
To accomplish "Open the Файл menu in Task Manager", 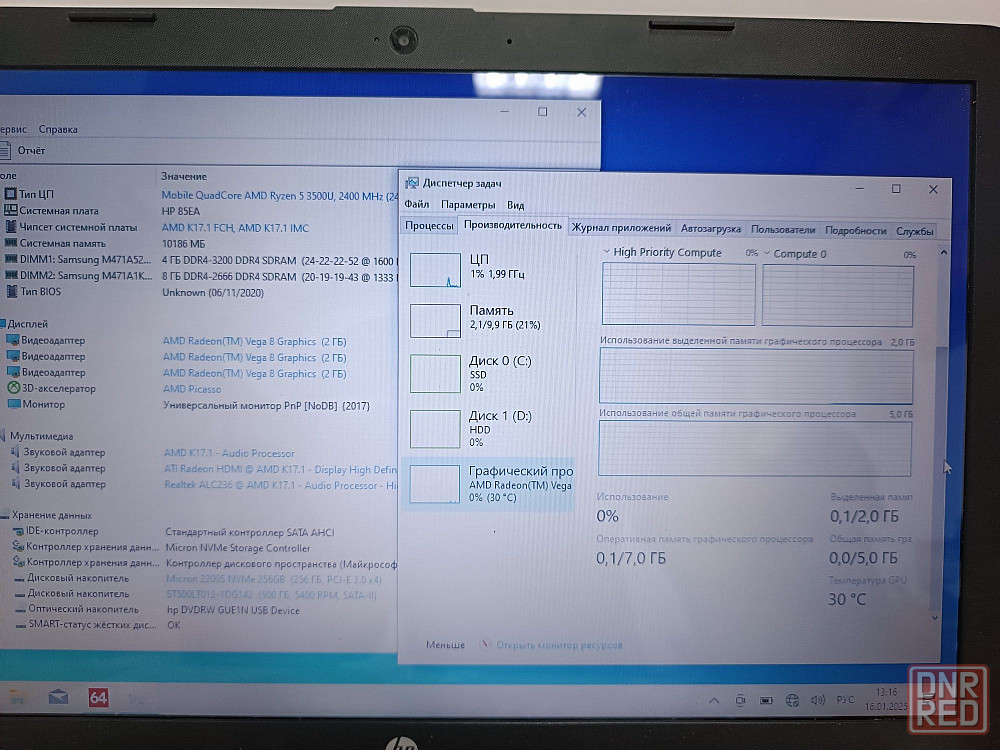I will tap(416, 204).
